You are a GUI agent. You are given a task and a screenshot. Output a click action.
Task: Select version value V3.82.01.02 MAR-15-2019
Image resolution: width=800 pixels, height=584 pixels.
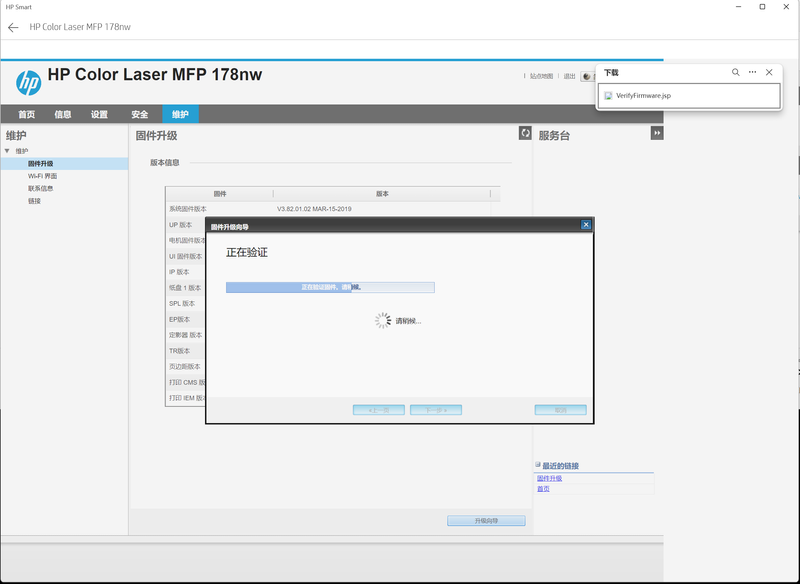click(x=314, y=209)
